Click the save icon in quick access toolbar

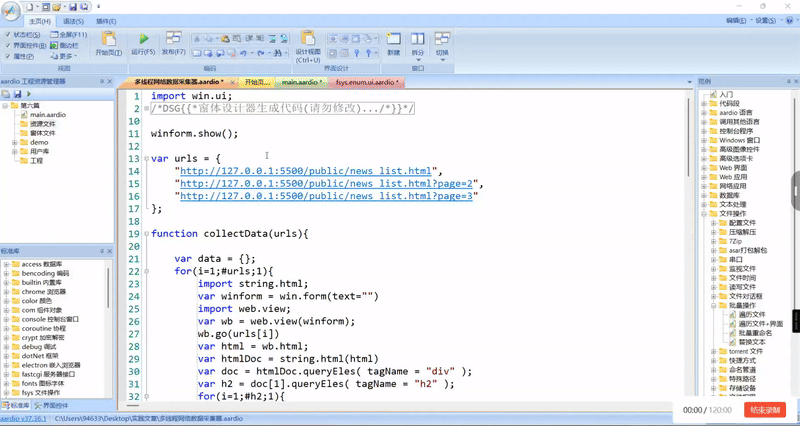(72, 7)
